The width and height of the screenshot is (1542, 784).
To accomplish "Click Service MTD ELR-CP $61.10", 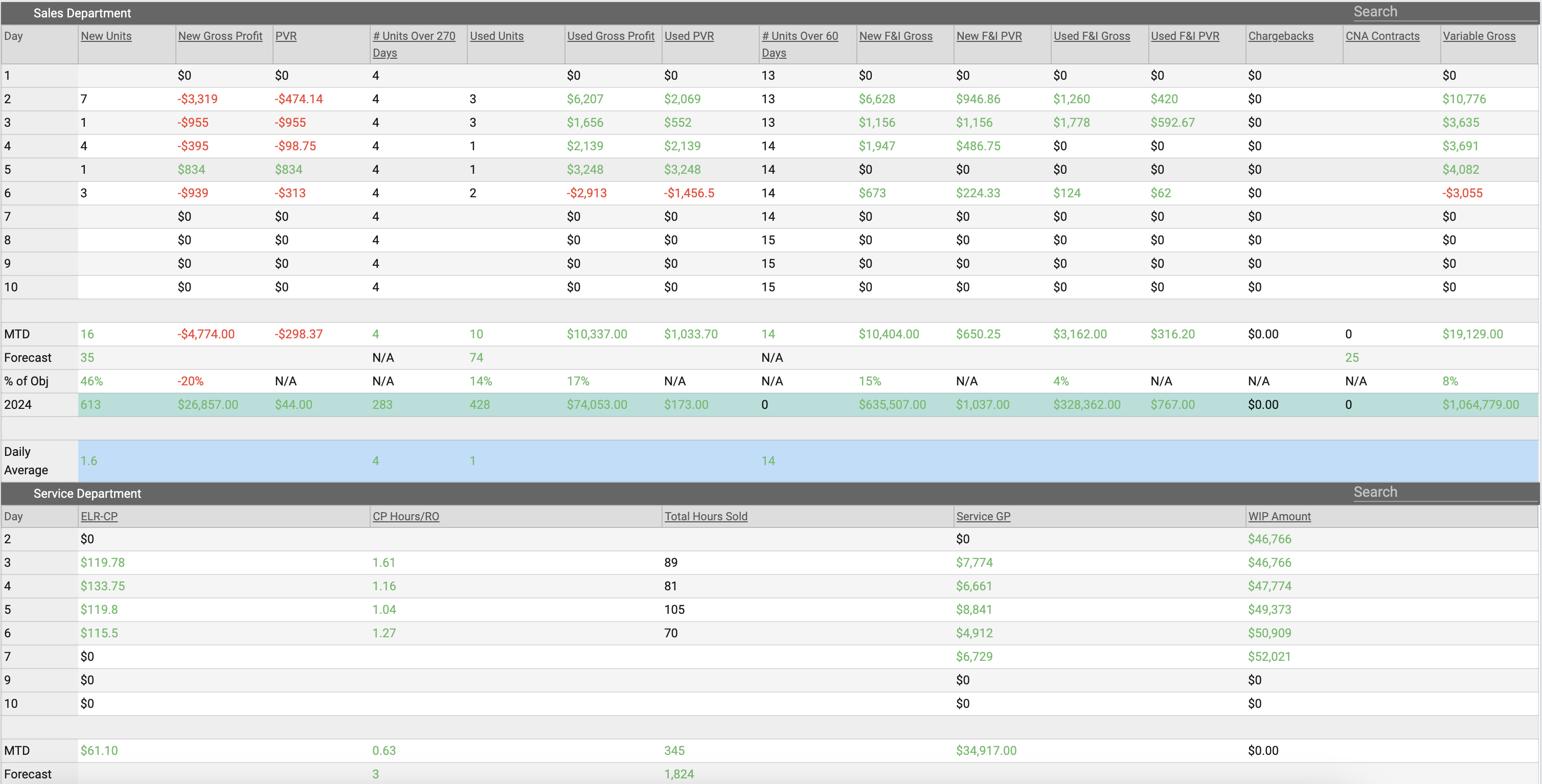I will 99,750.
